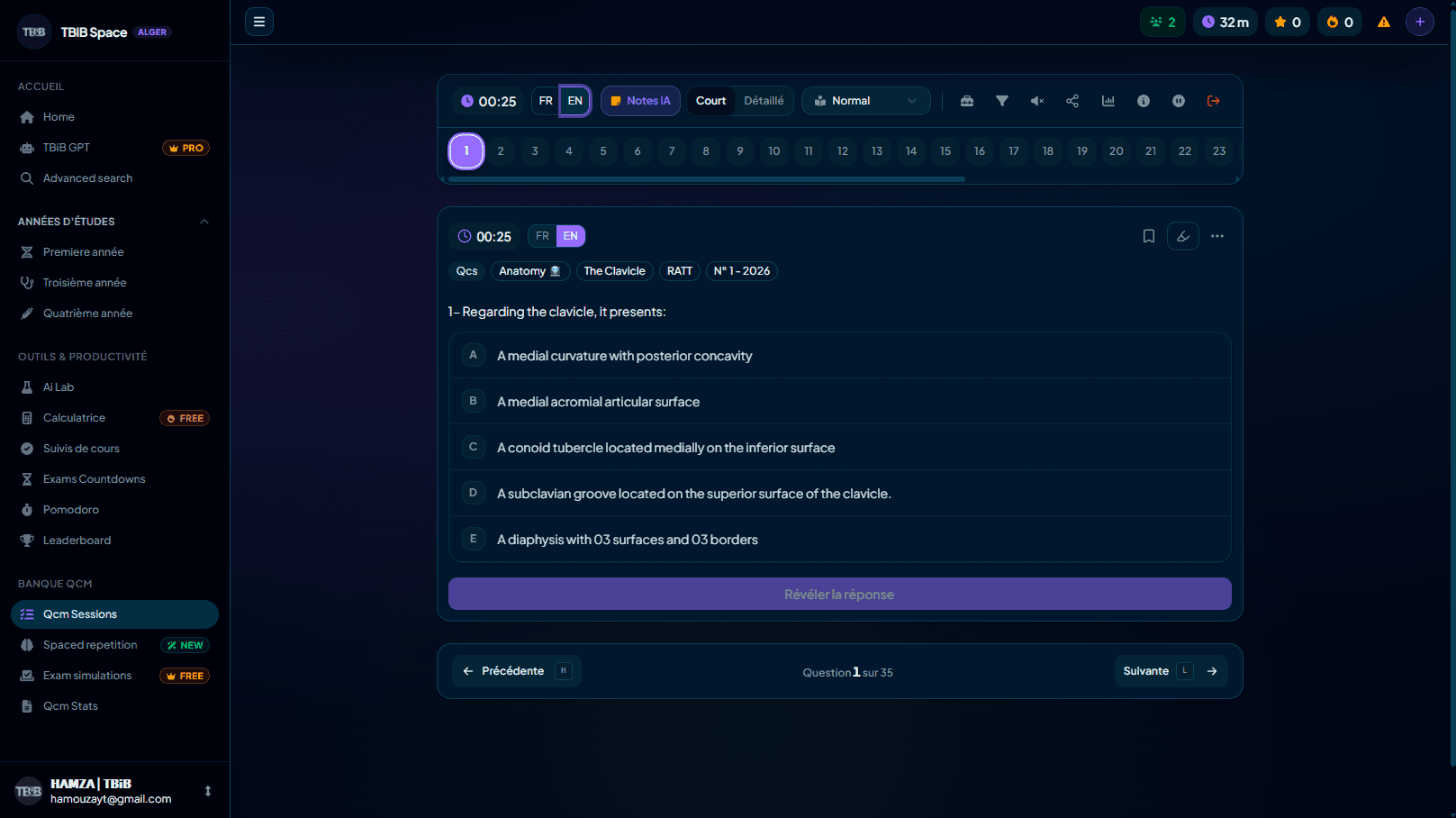Open TBiB GPT from sidebar
Screen dimensions: 1456x818
pos(114,148)
